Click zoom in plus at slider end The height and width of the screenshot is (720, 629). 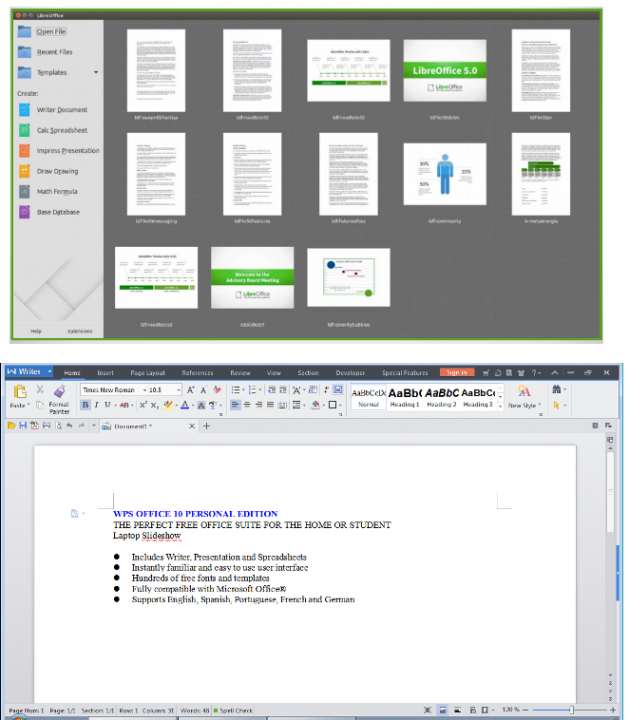tap(613, 710)
